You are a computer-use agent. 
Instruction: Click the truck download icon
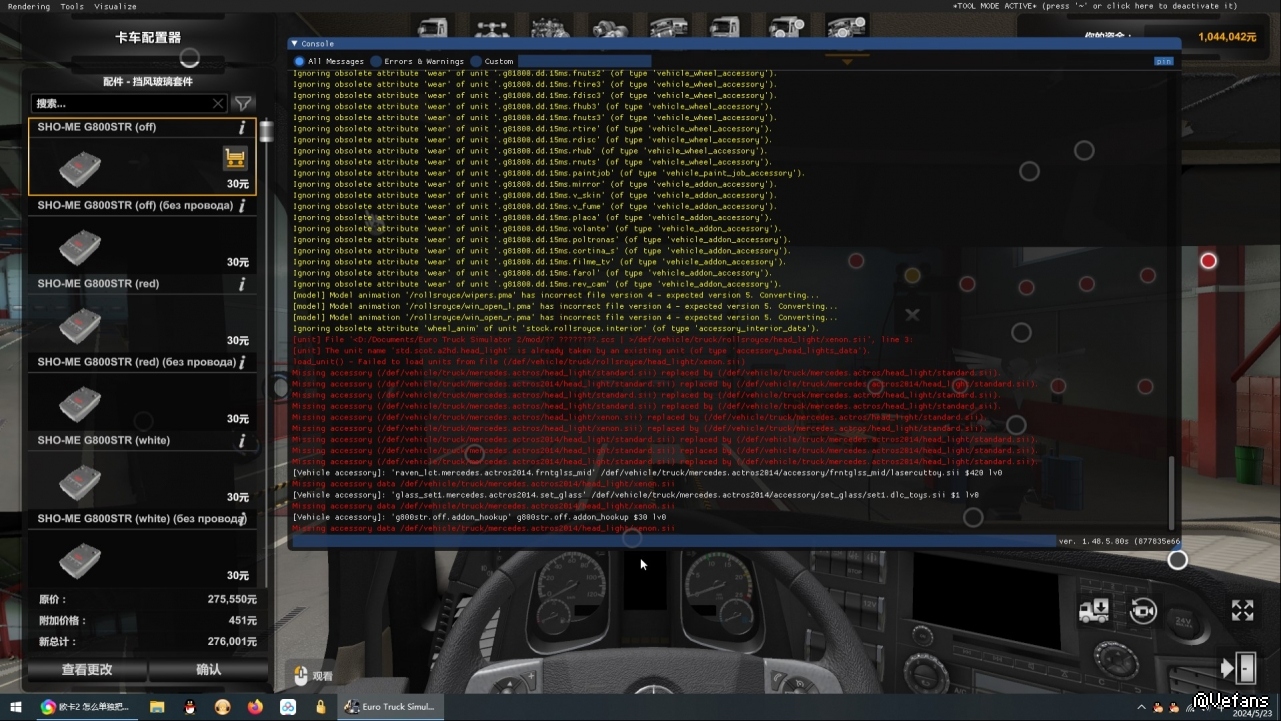[1093, 610]
